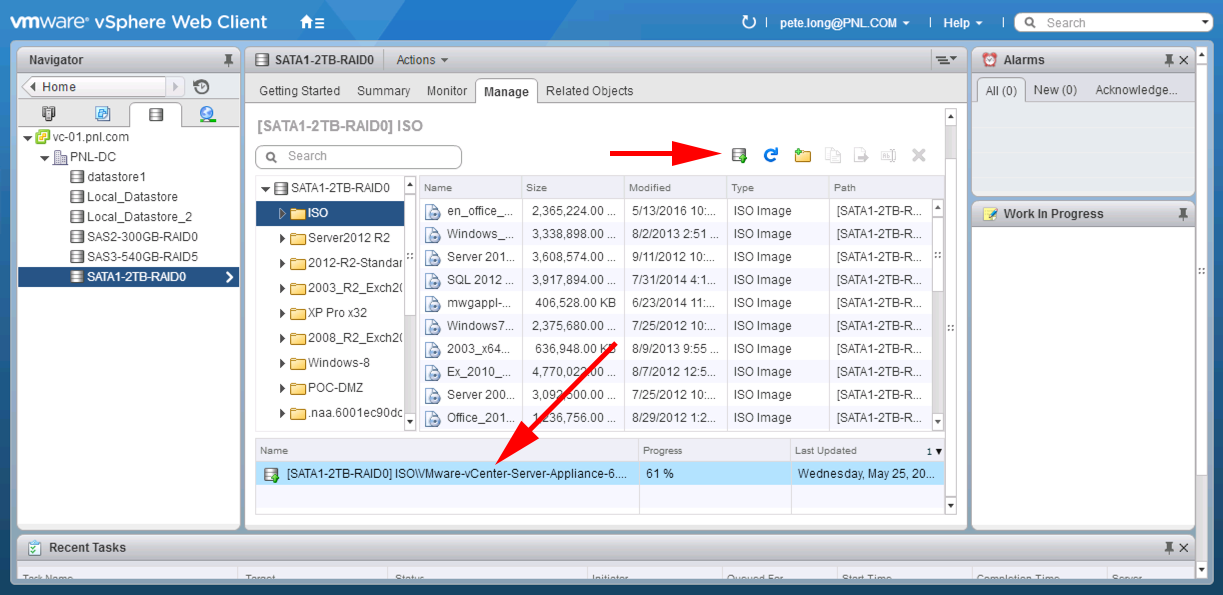1223x595 pixels.
Task: Show Acknowledged alarms tab
Action: [1136, 90]
